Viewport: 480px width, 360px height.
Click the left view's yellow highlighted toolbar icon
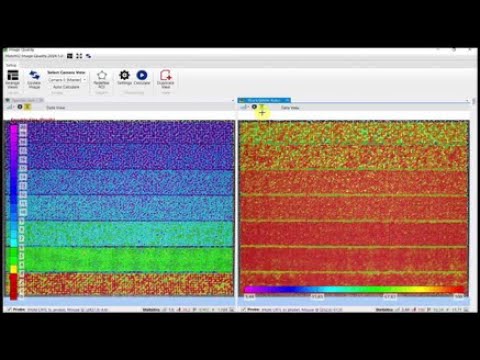coord(28,107)
